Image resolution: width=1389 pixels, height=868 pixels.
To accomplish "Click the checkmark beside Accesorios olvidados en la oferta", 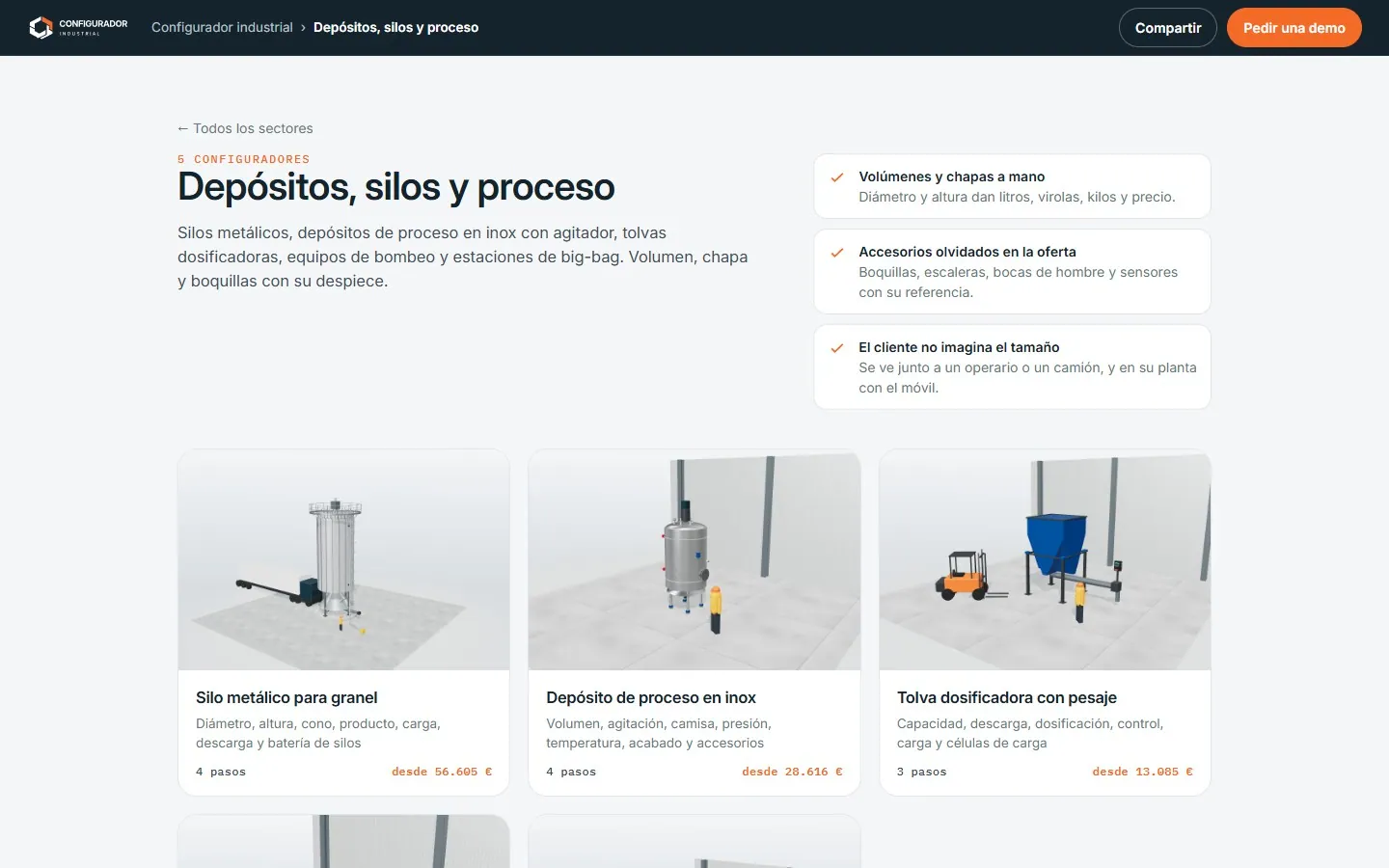I will (837, 253).
